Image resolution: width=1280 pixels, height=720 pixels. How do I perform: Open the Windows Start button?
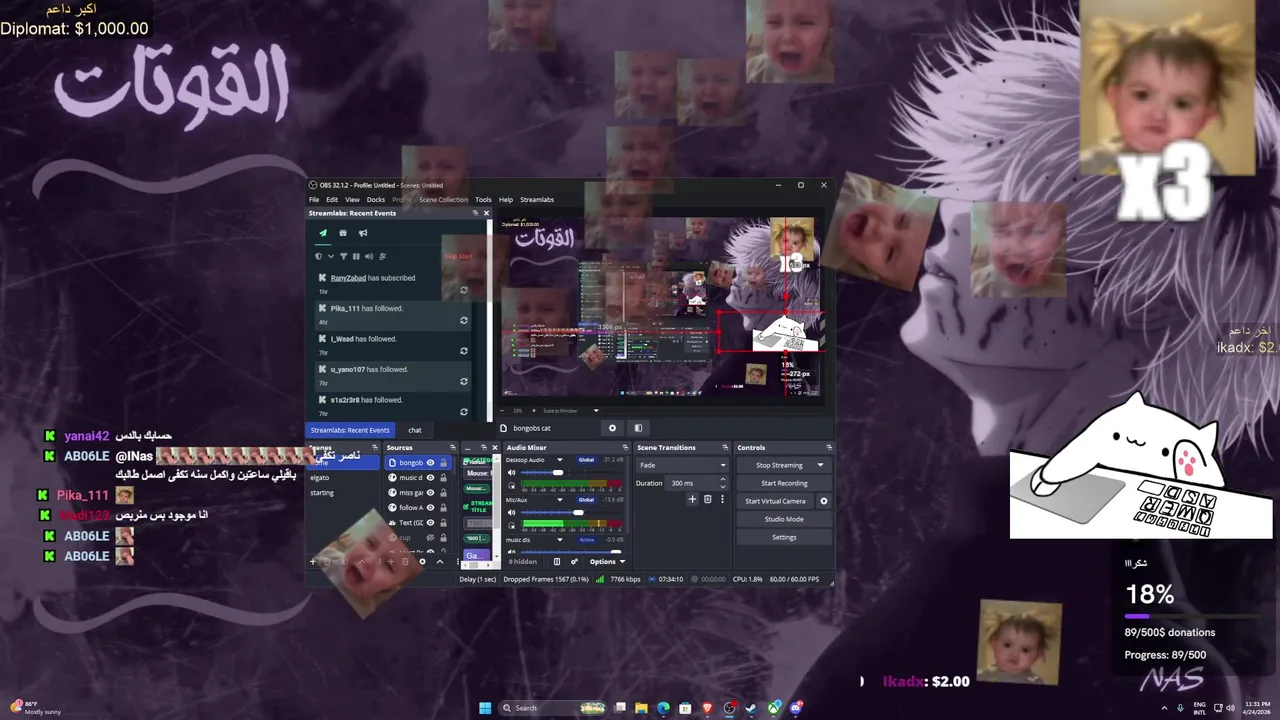pyautogui.click(x=485, y=708)
